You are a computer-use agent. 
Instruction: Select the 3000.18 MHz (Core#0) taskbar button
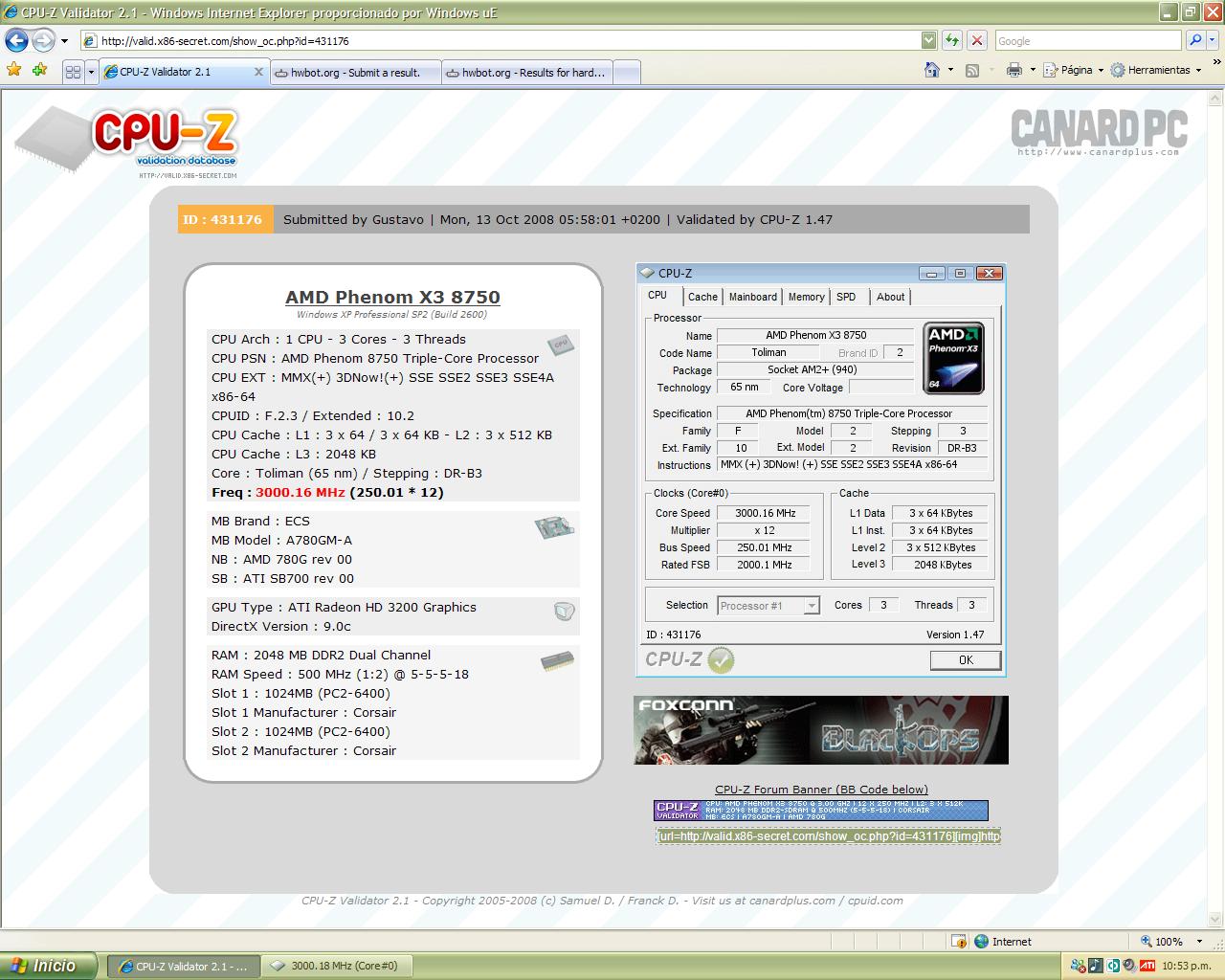tap(337, 966)
